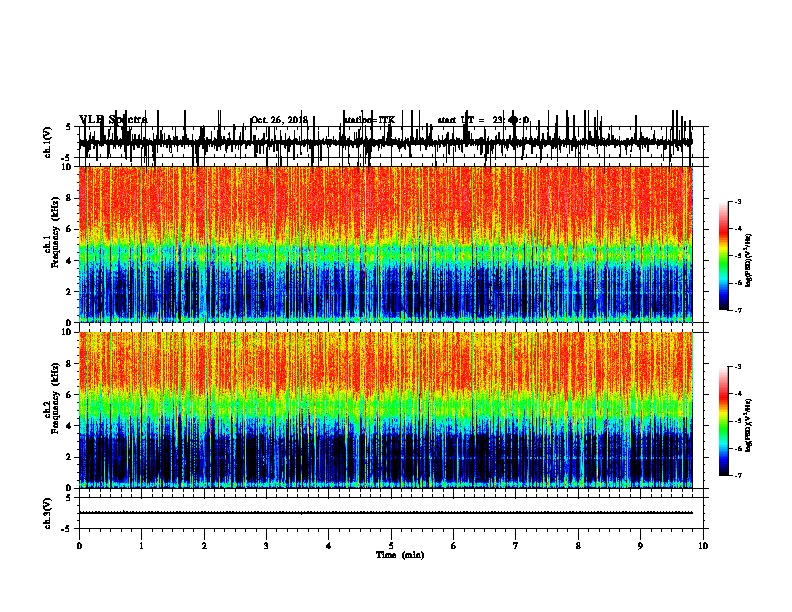Click the '8' kHz tick of ch.1 spectrogram
792x612 pixels.
pyautogui.click(x=70, y=198)
